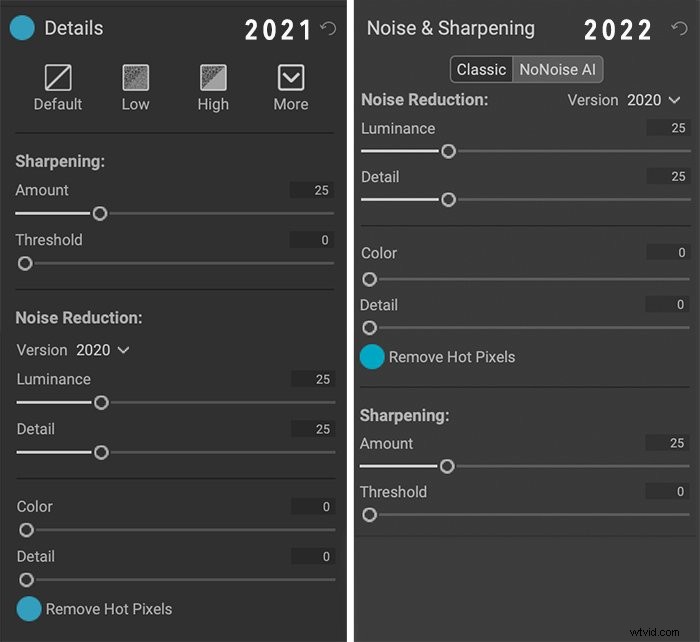
Task: Click the Color value field in 2022 pane
Action: pyautogui.click(x=667, y=252)
